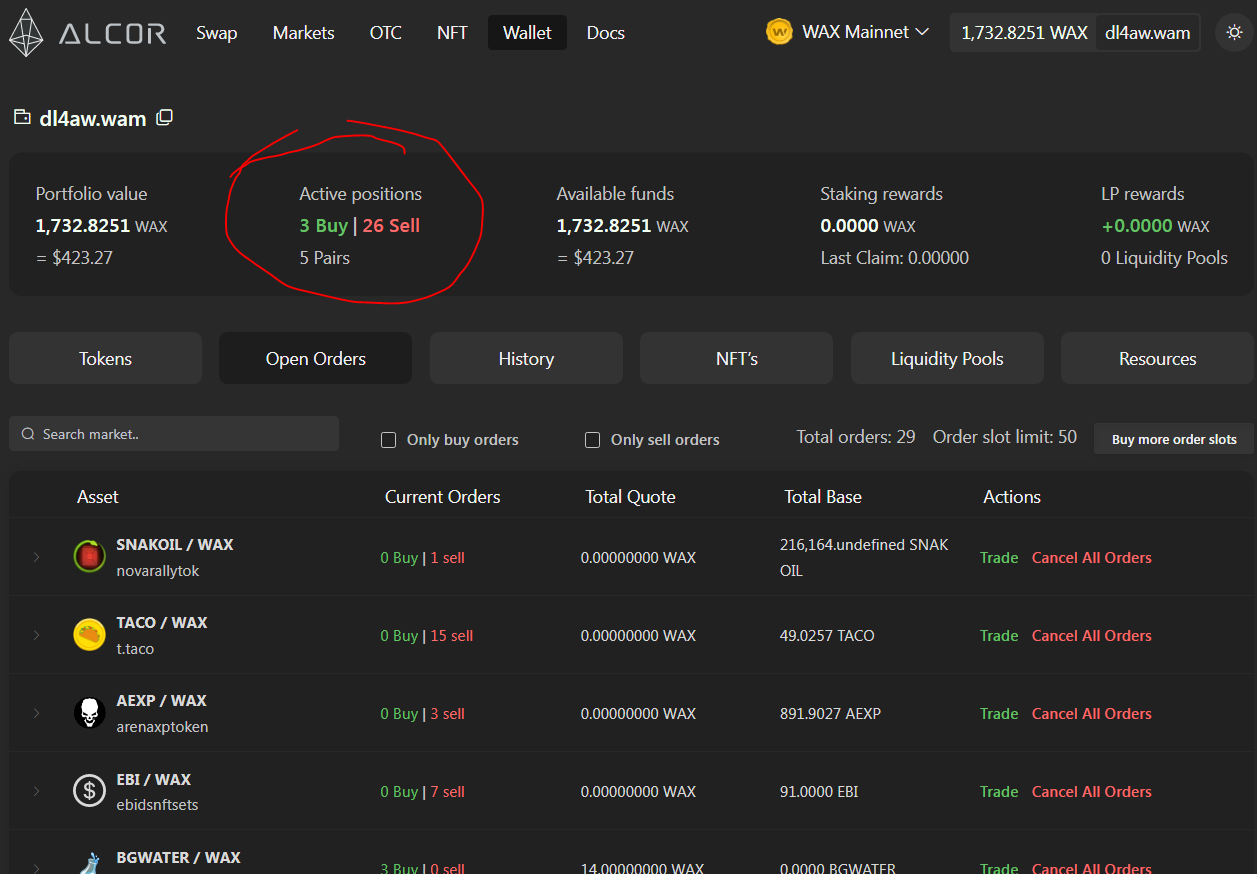Switch to the NFT's tab
Viewport: 1257px width, 874px height.
pos(736,358)
